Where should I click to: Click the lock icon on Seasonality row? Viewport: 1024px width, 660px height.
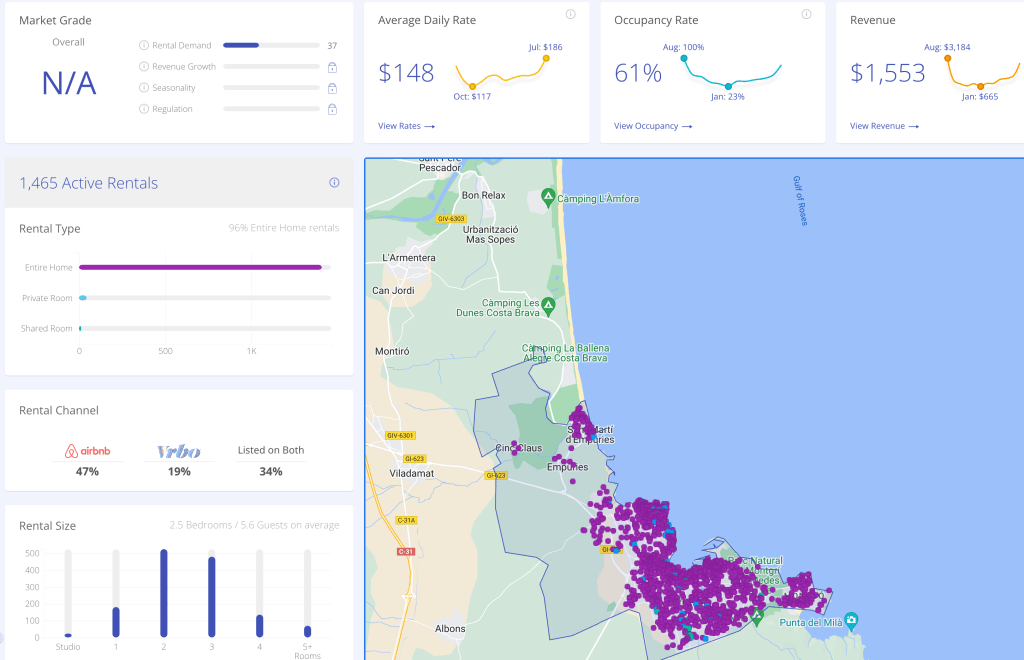click(332, 88)
